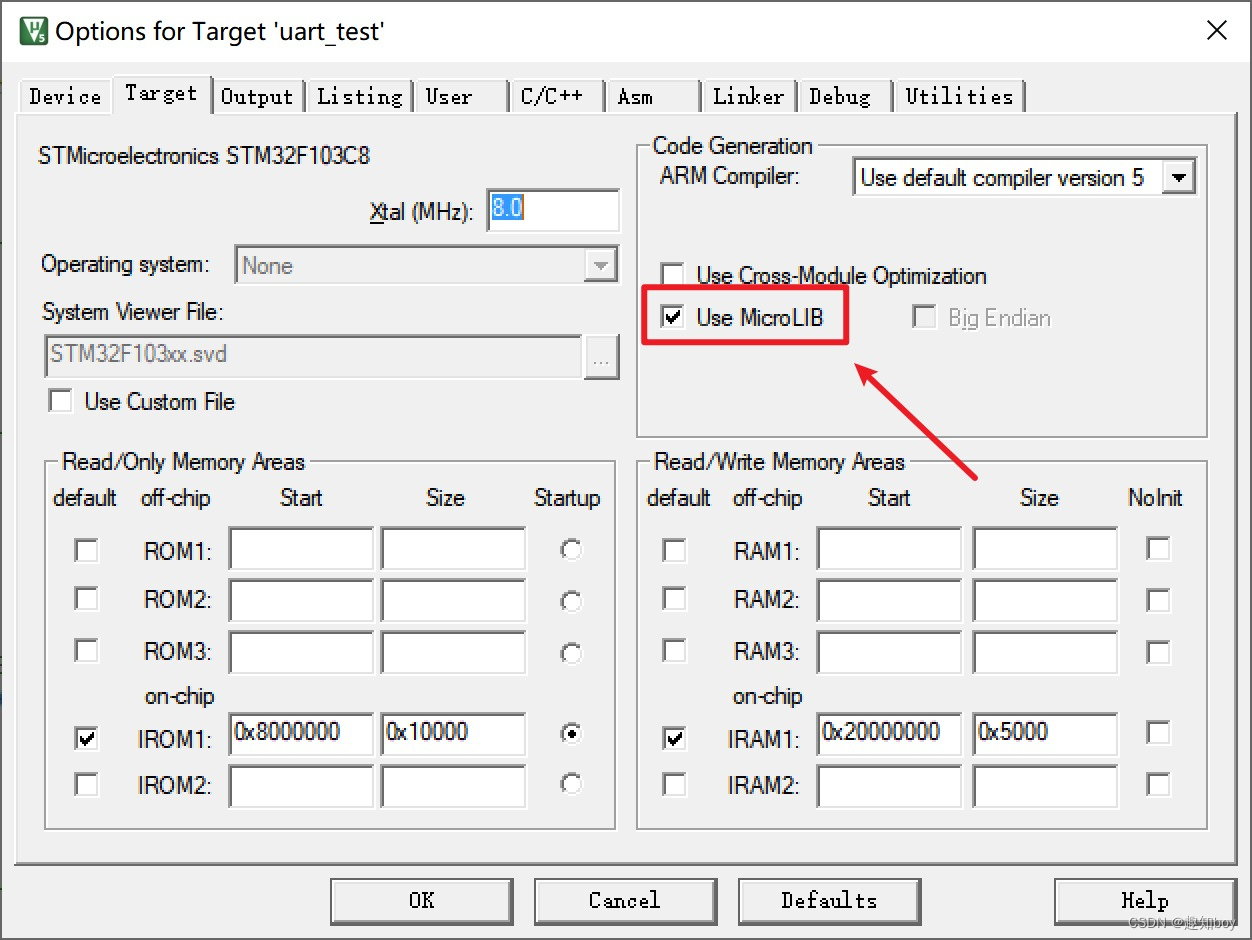Click the IRAM1 Start address field
Image resolution: width=1252 pixels, height=940 pixels.
coord(889,733)
